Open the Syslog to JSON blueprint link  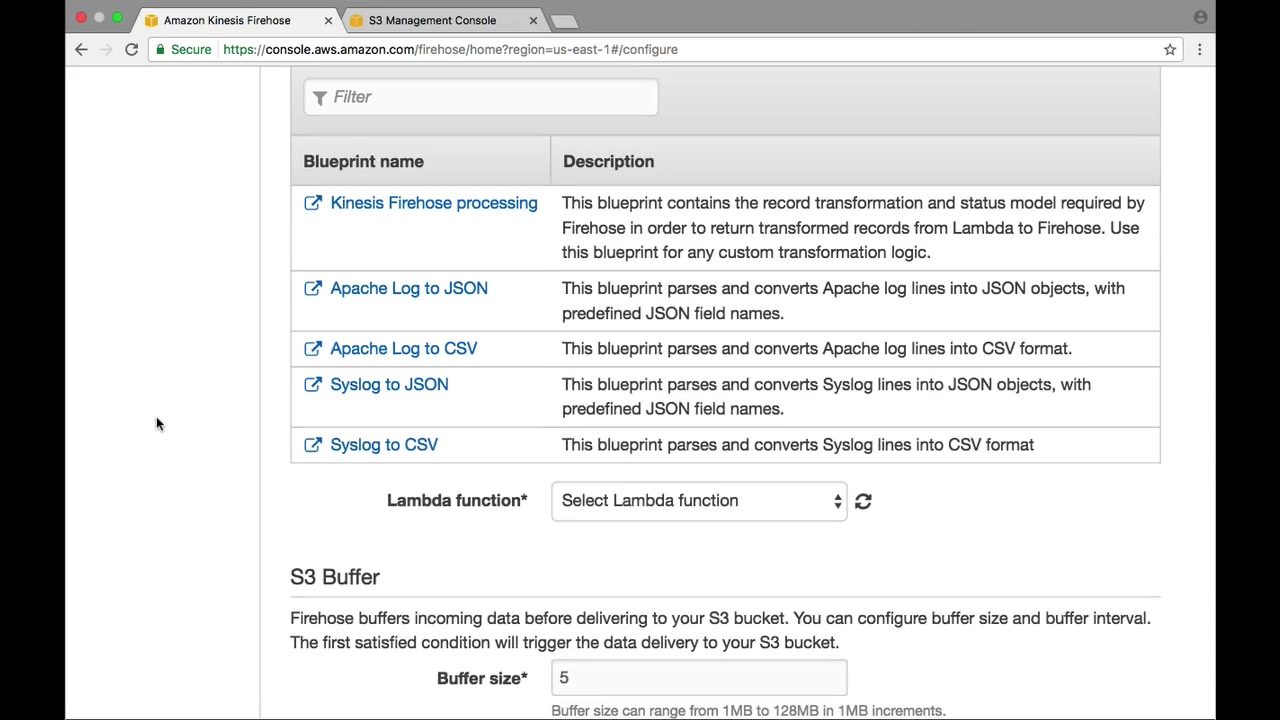point(389,384)
